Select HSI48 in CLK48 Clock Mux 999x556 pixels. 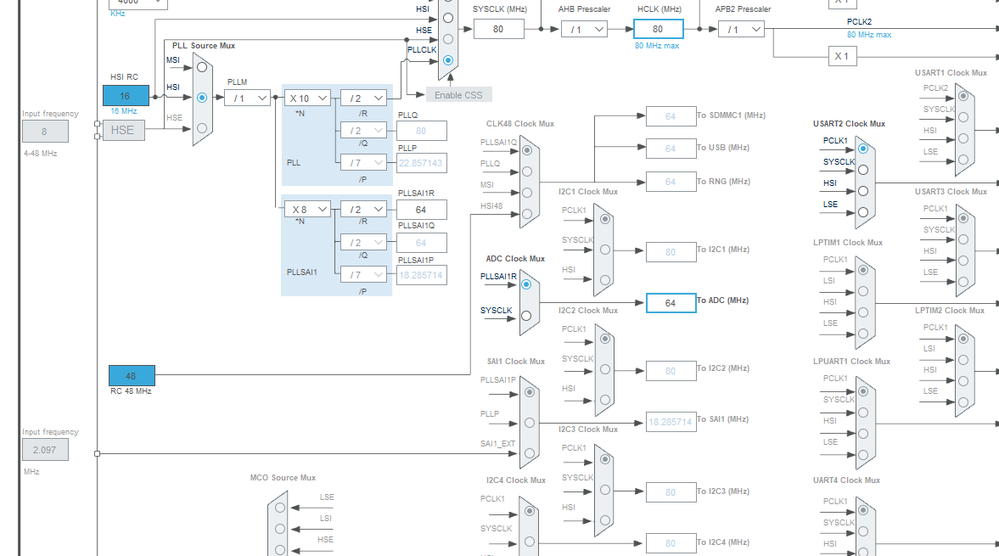click(x=527, y=214)
